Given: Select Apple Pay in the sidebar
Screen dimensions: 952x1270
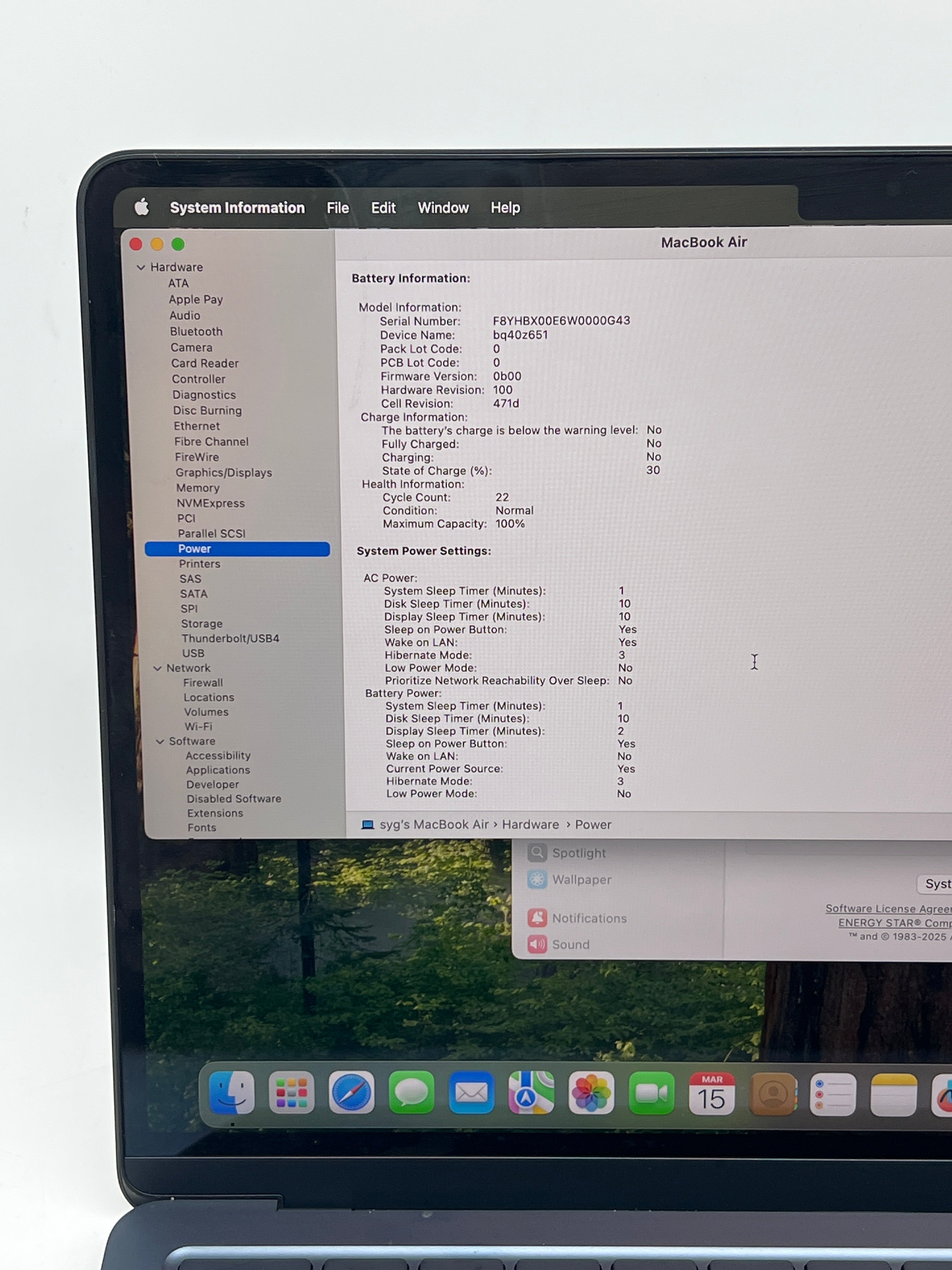Looking at the screenshot, I should [196, 299].
